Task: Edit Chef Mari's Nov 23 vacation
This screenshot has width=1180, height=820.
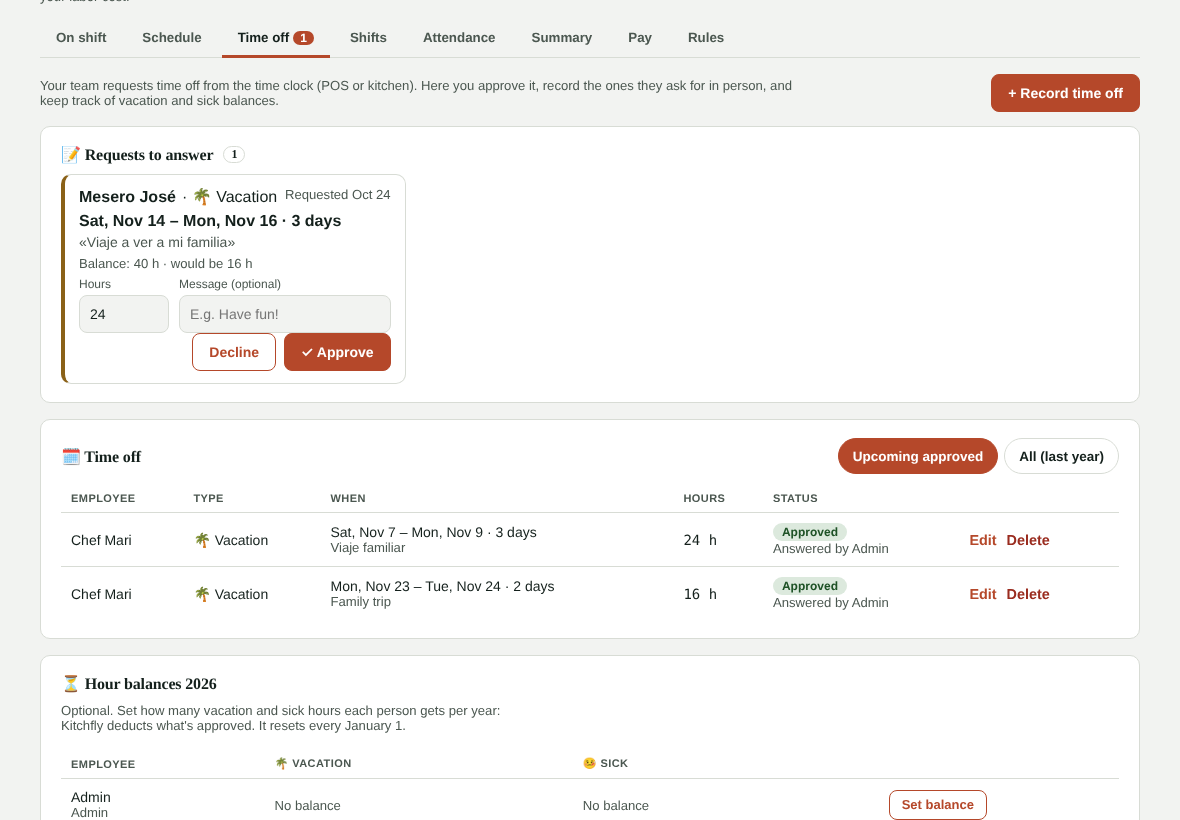Action: click(983, 594)
